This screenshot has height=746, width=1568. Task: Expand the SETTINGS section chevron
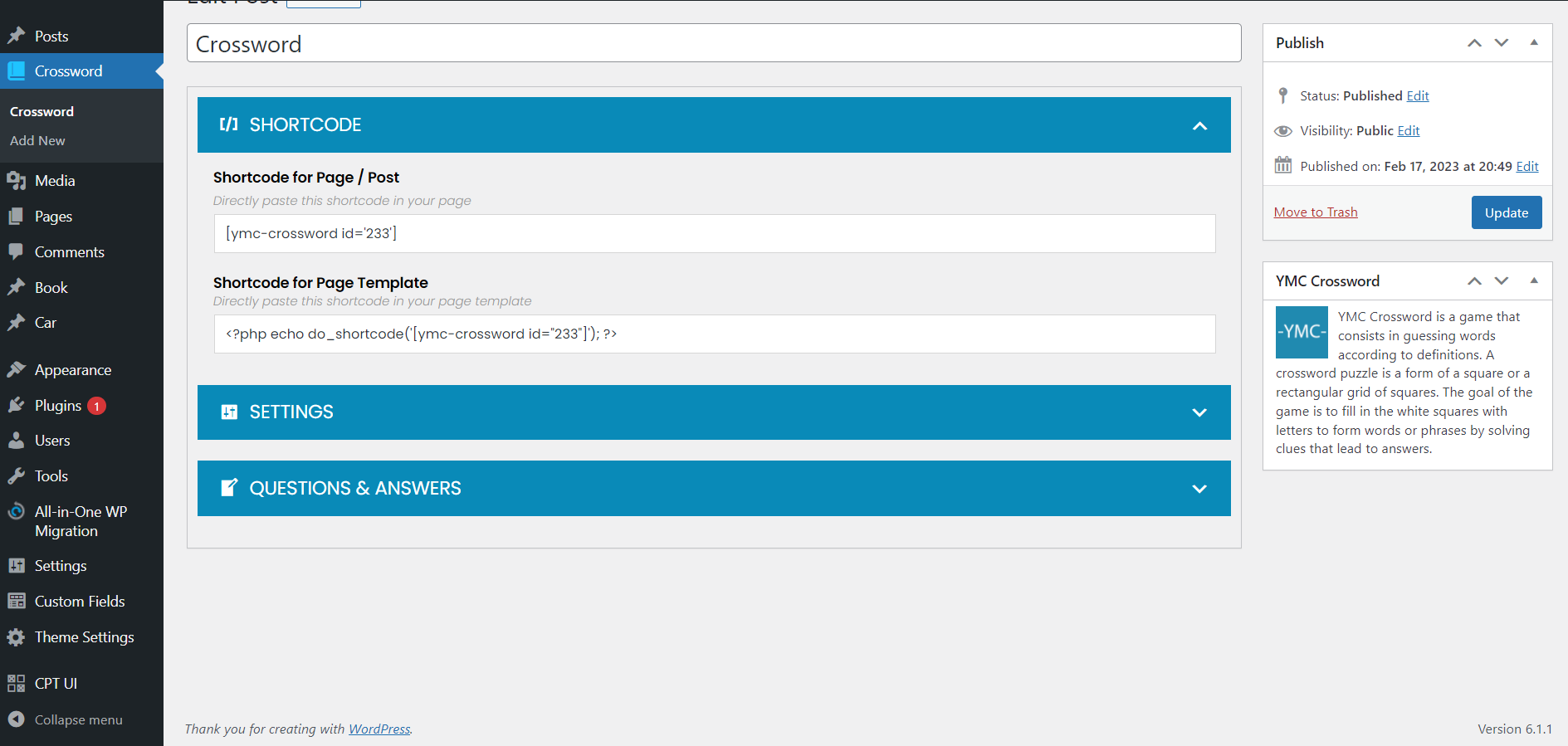point(1199,412)
